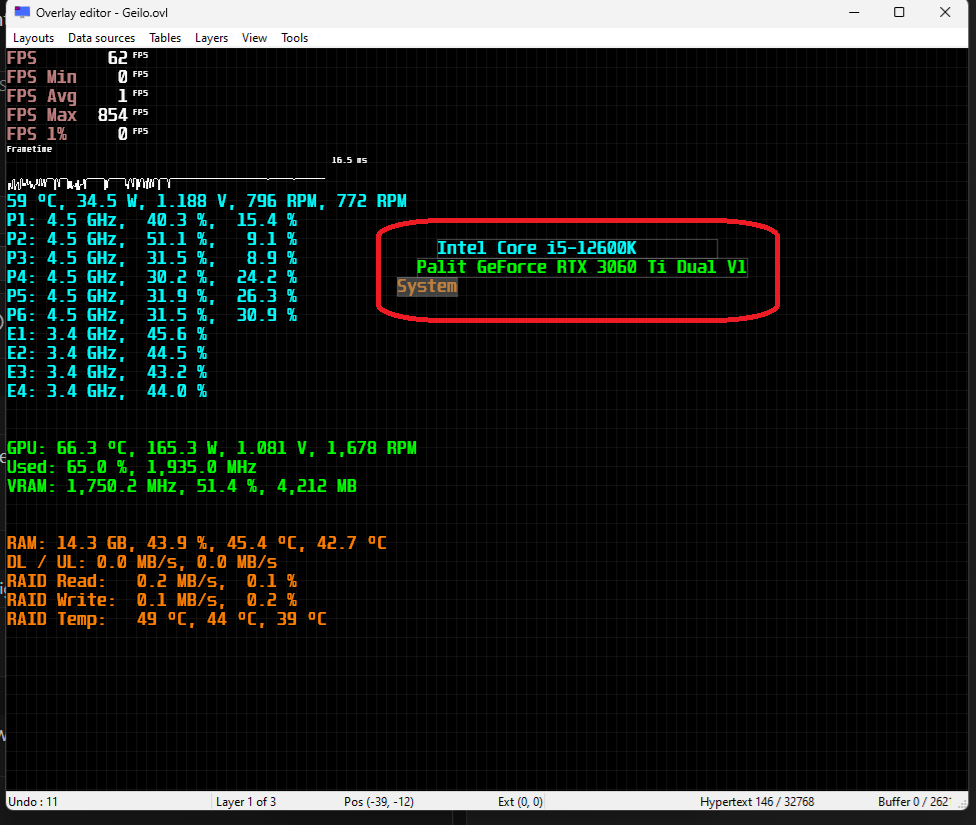Select the E1 core row
Screen dimensions: 976x825
pyautogui.click(x=106, y=334)
